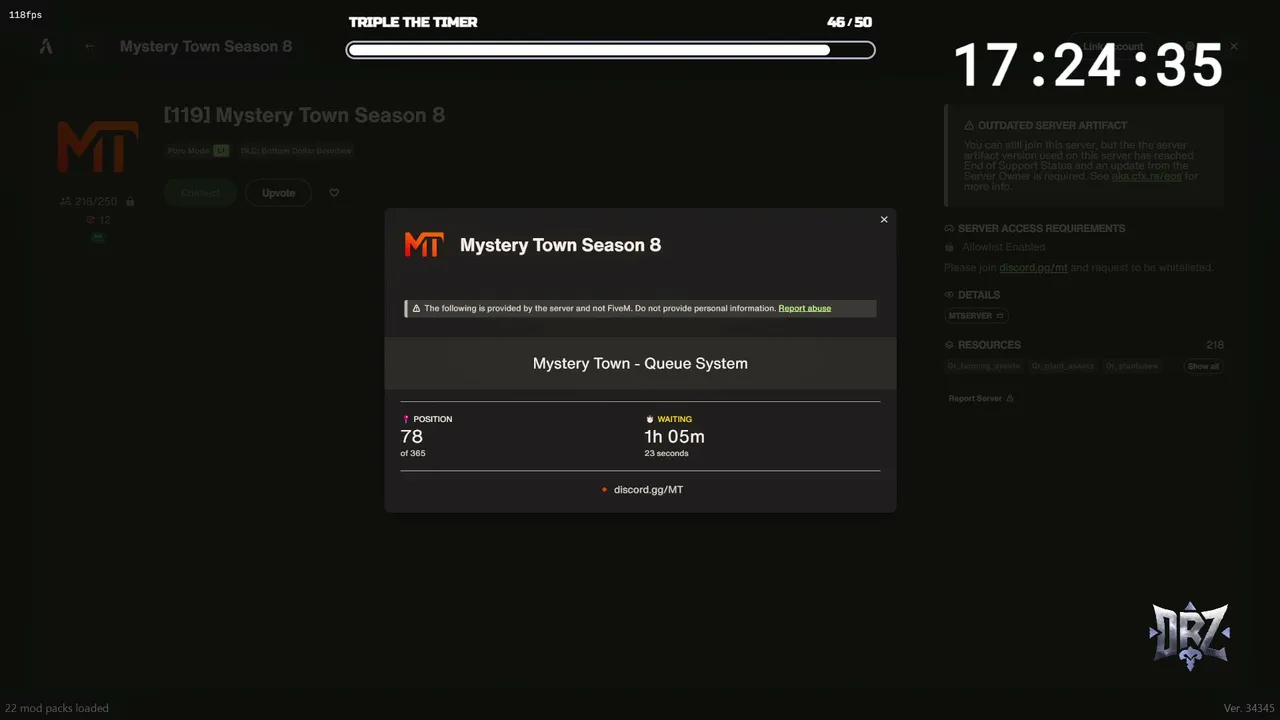Click the WAITING hand icon

click(x=650, y=419)
